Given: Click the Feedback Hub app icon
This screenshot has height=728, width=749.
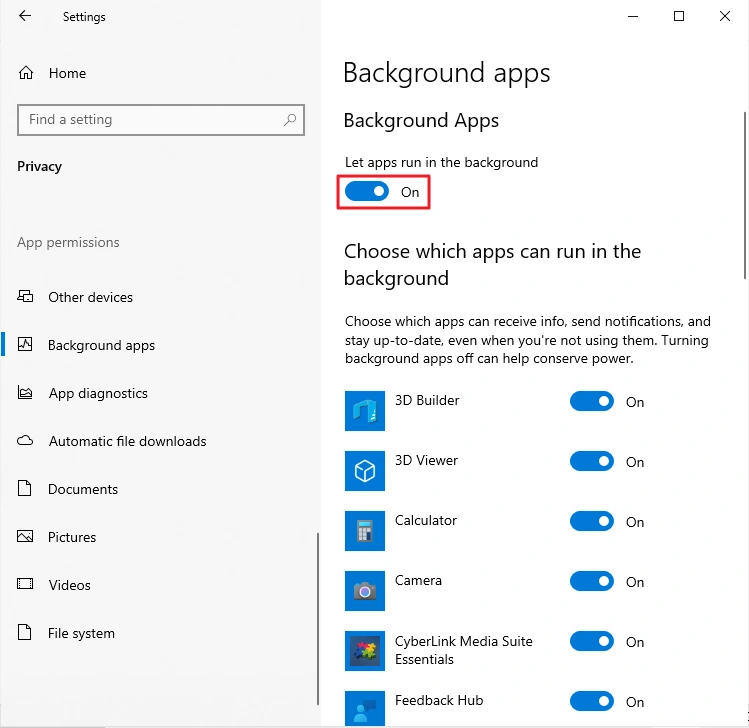Looking at the screenshot, I should 365,709.
